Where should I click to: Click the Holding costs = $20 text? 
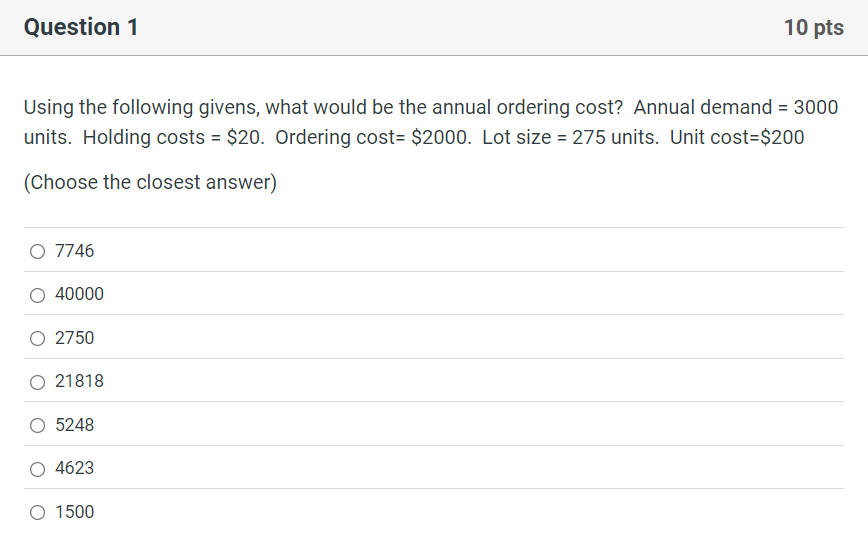(x=173, y=137)
